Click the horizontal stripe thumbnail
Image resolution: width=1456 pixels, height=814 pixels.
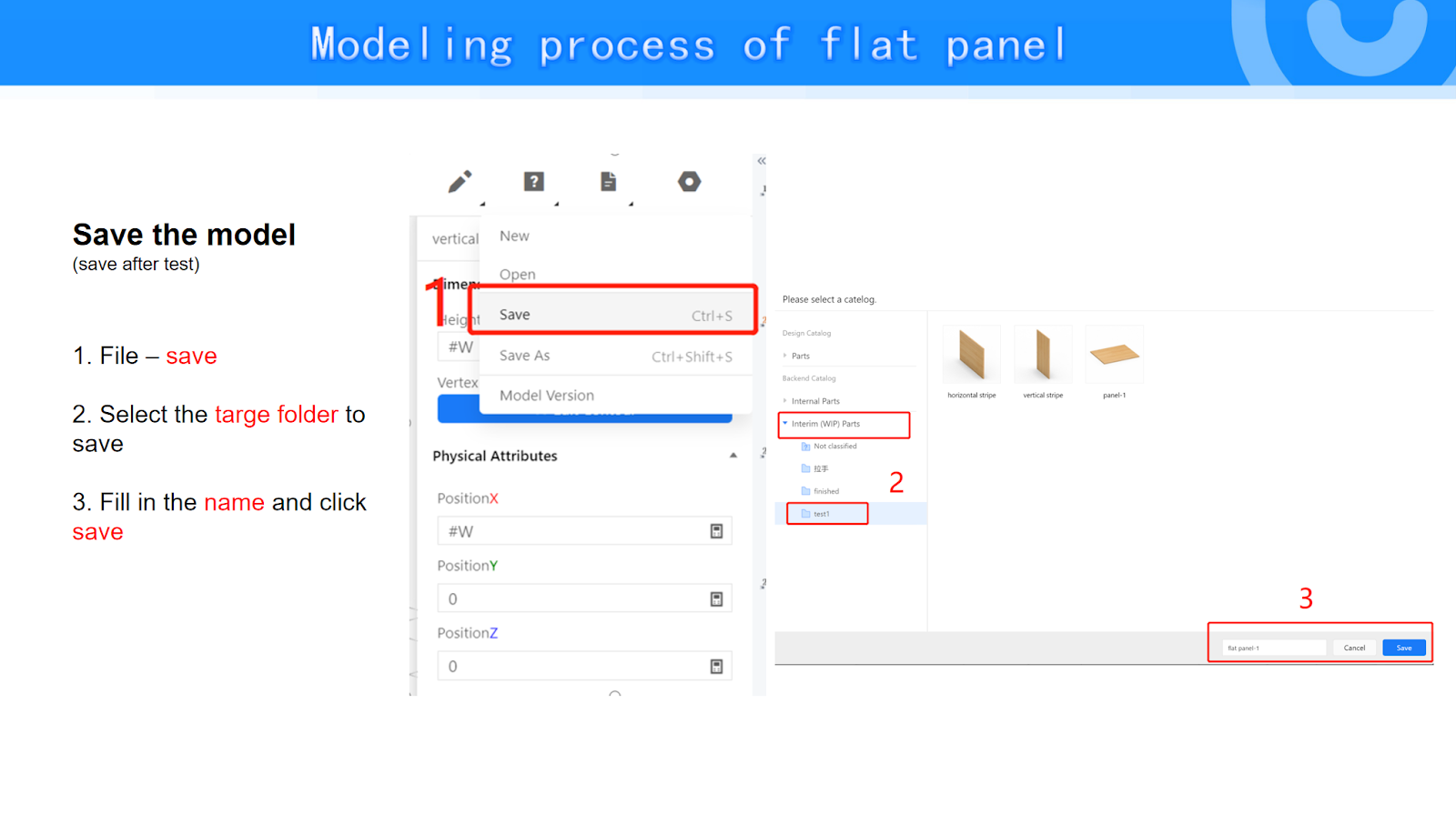pos(972,355)
